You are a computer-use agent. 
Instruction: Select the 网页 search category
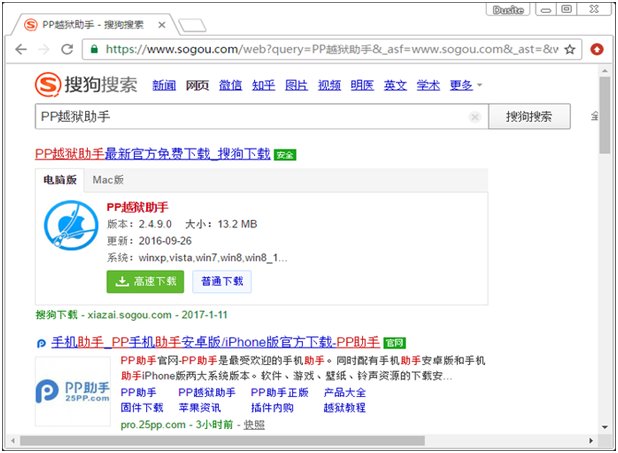[197, 85]
